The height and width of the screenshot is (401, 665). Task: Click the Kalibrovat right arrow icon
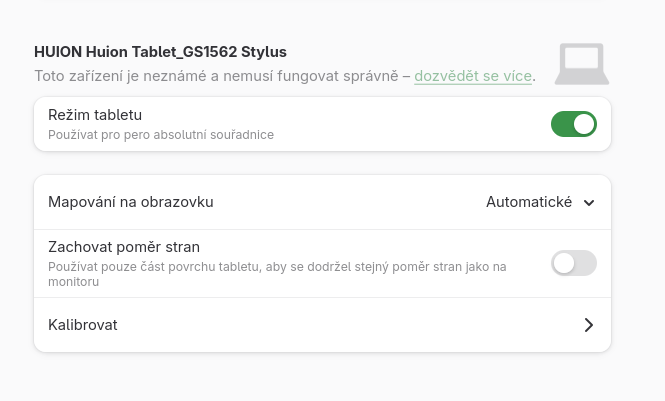589,325
